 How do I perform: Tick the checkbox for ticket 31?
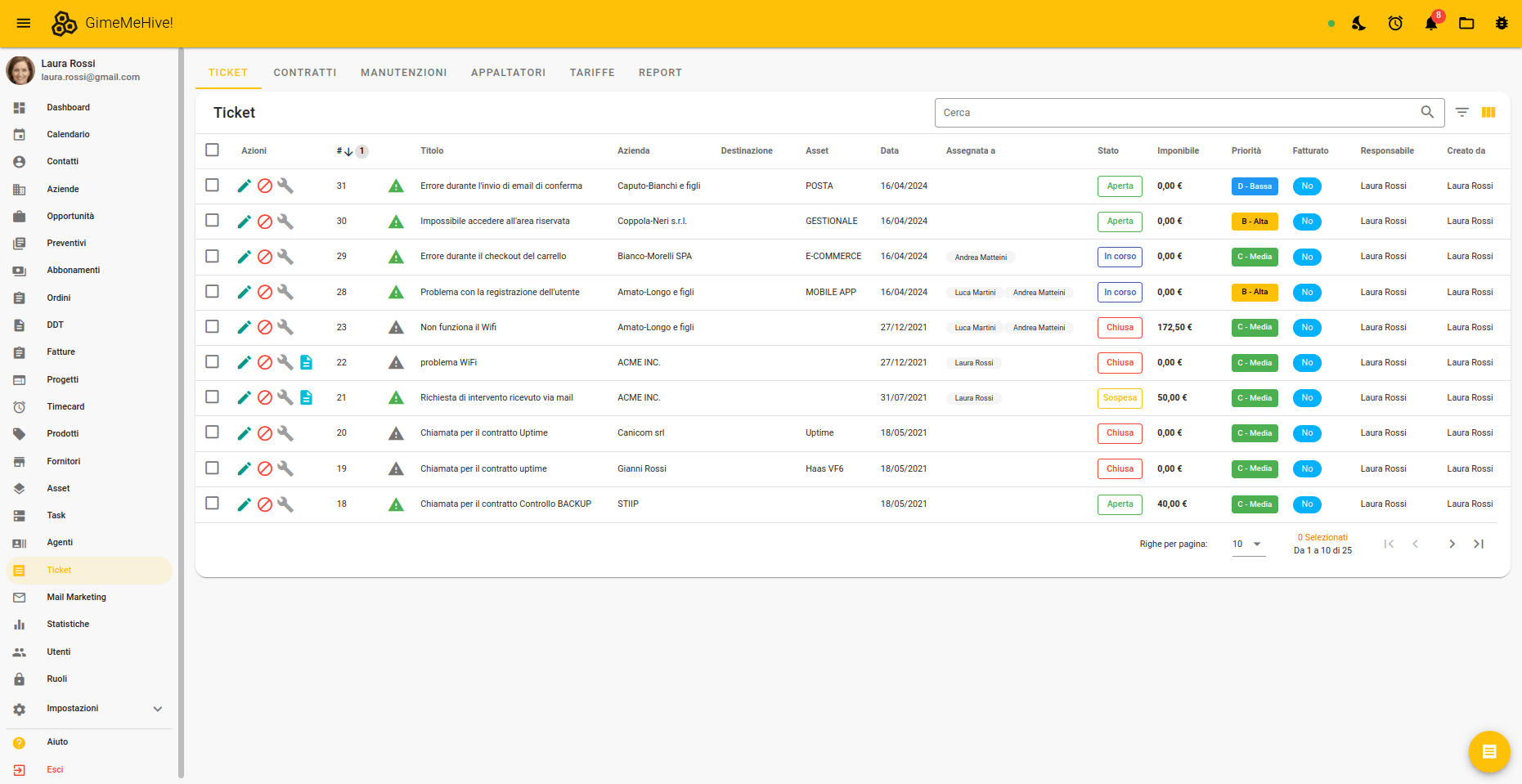tap(213, 185)
